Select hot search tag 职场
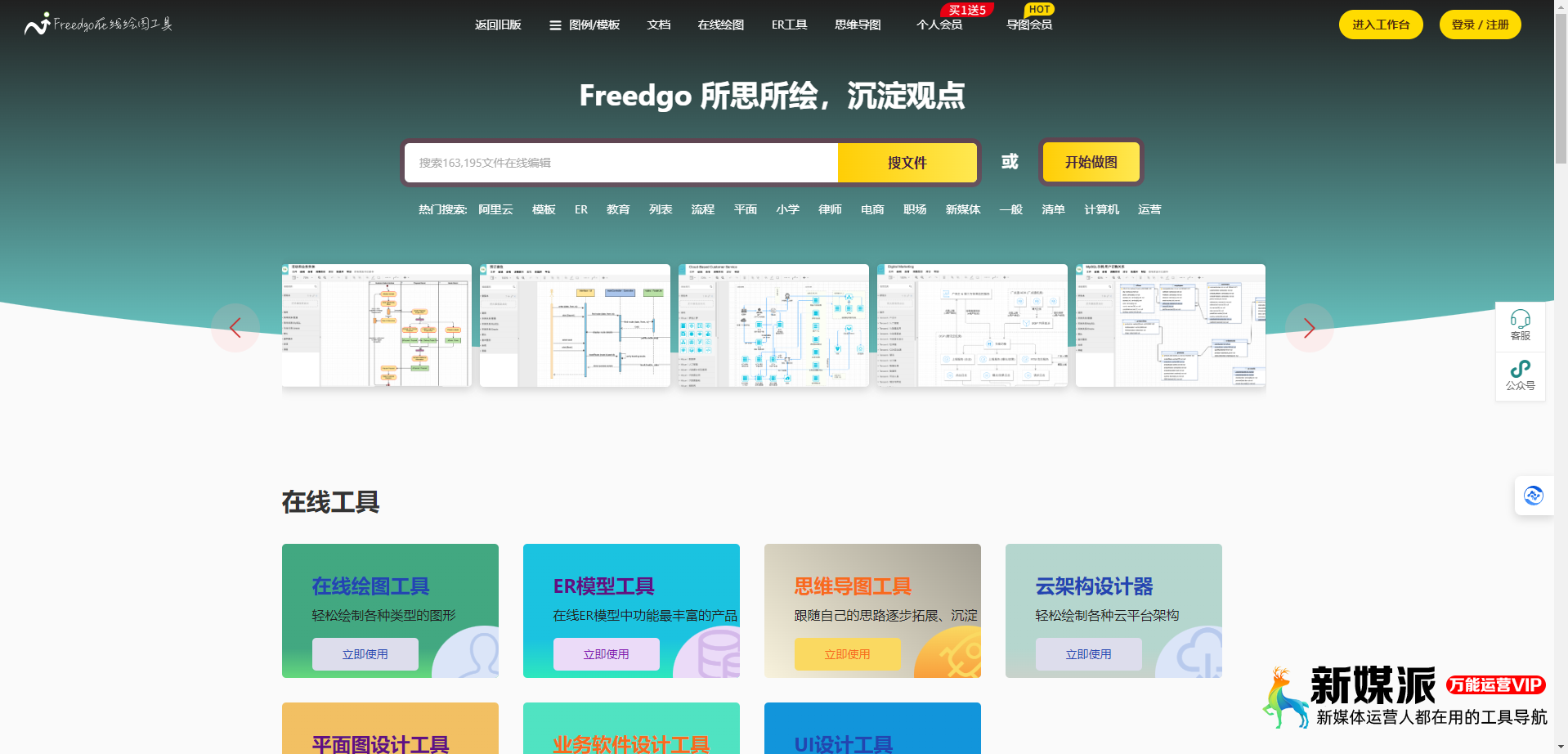 coord(915,209)
